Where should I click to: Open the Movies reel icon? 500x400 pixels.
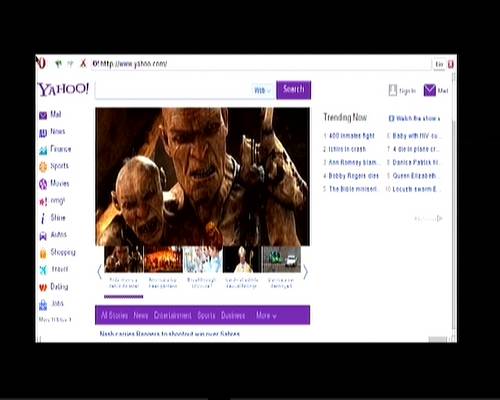pyautogui.click(x=43, y=184)
